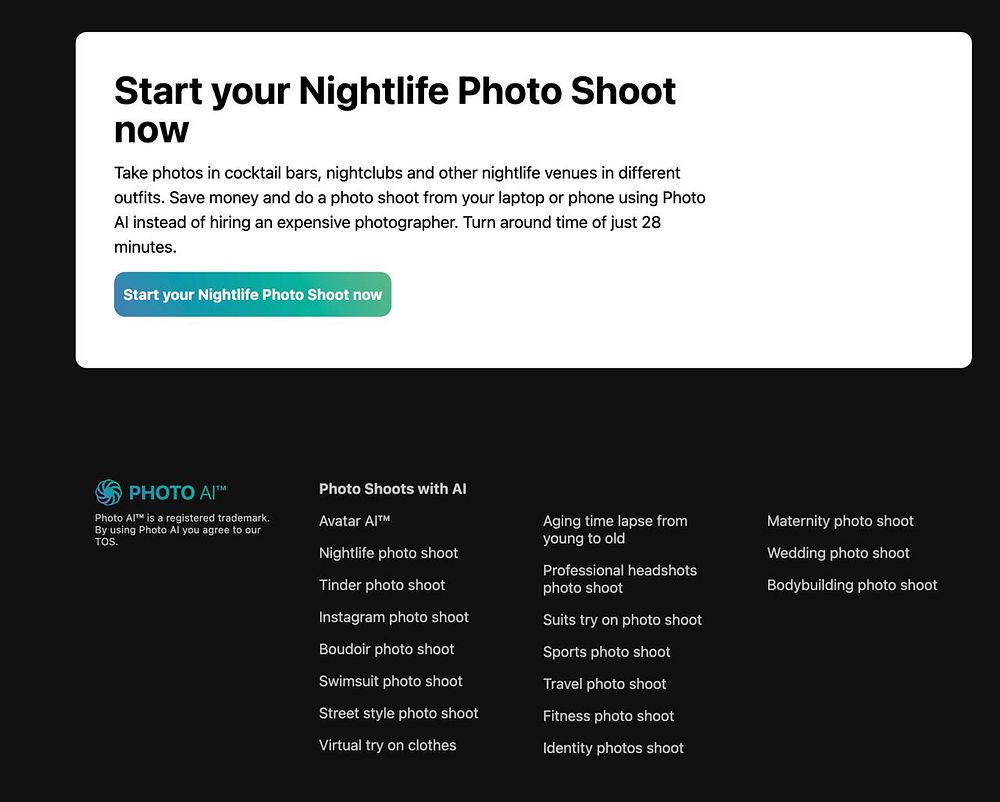Open Virtual try on clothes
The width and height of the screenshot is (1000, 802).
point(388,745)
